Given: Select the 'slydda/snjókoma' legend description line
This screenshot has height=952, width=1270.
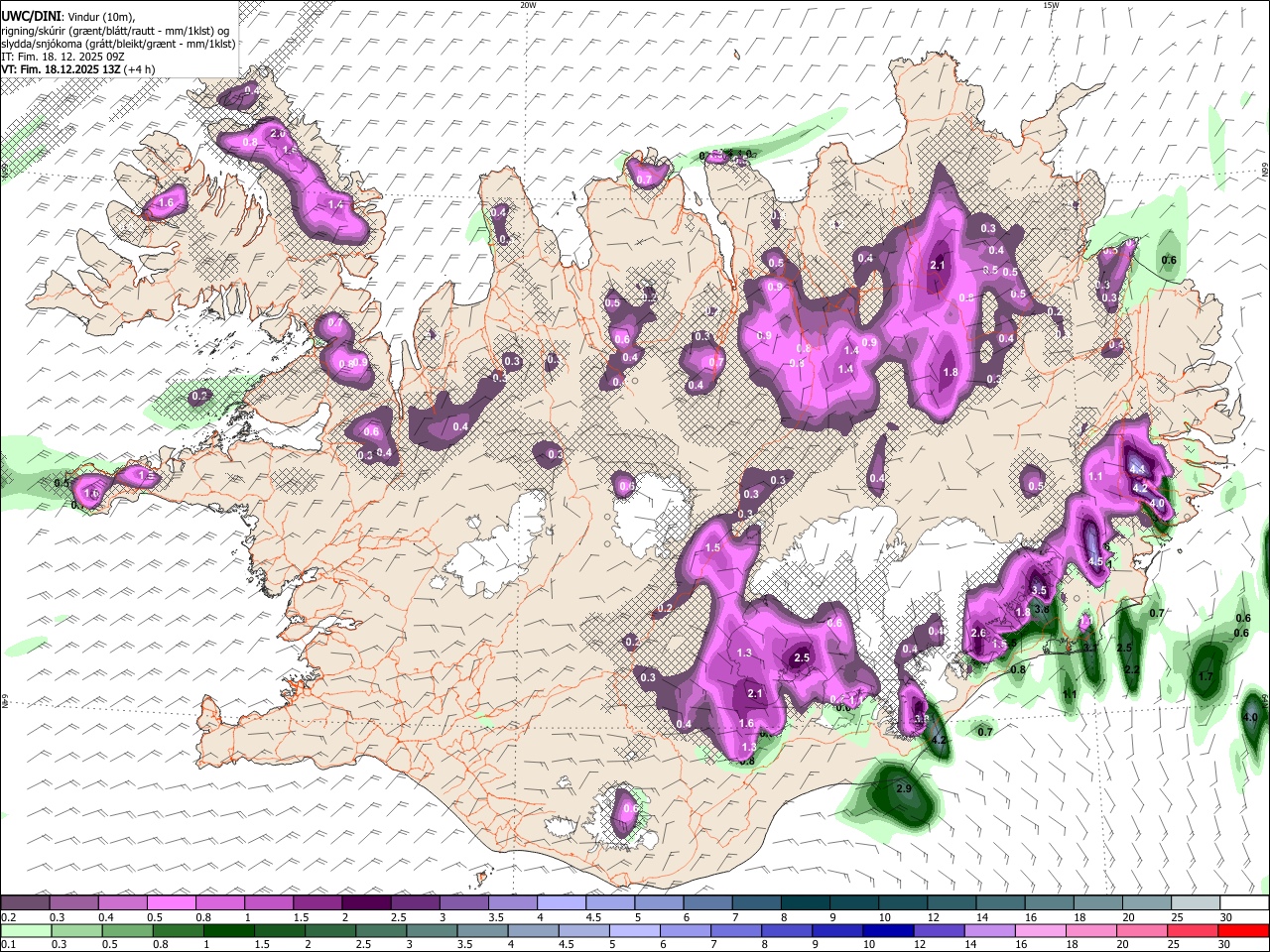Looking at the screenshot, I should (x=118, y=43).
